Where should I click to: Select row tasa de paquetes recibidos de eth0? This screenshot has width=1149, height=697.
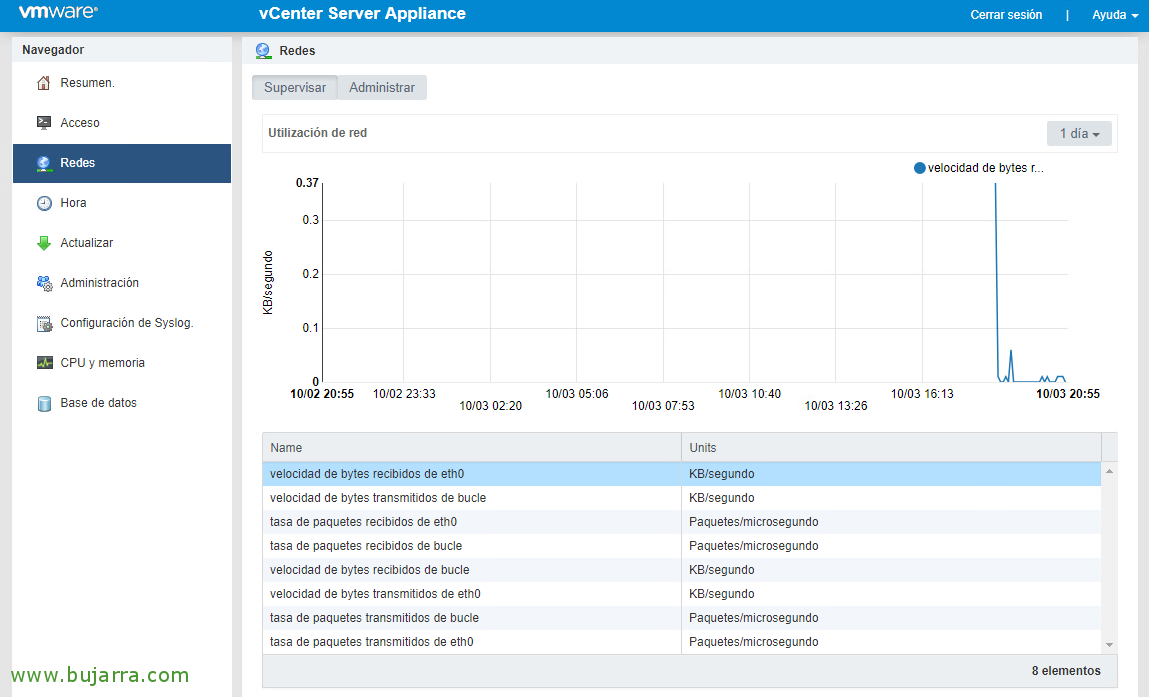681,522
